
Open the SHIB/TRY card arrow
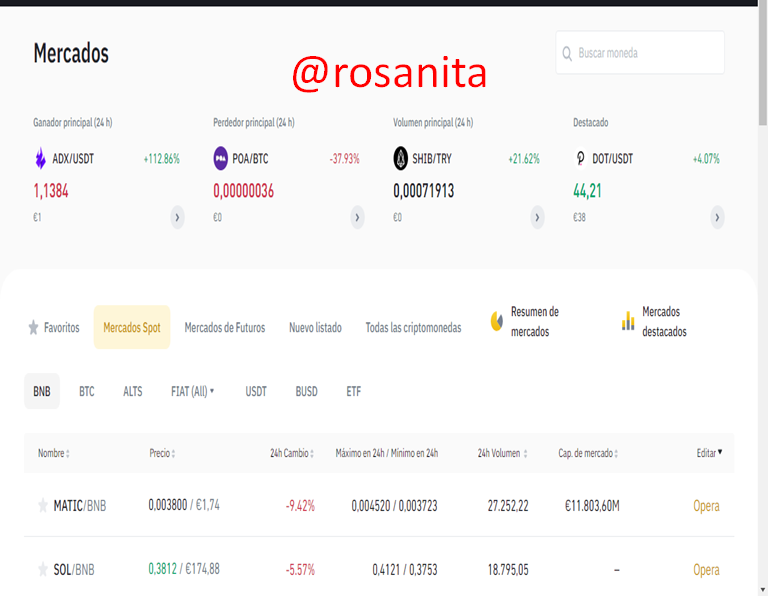[x=537, y=217]
